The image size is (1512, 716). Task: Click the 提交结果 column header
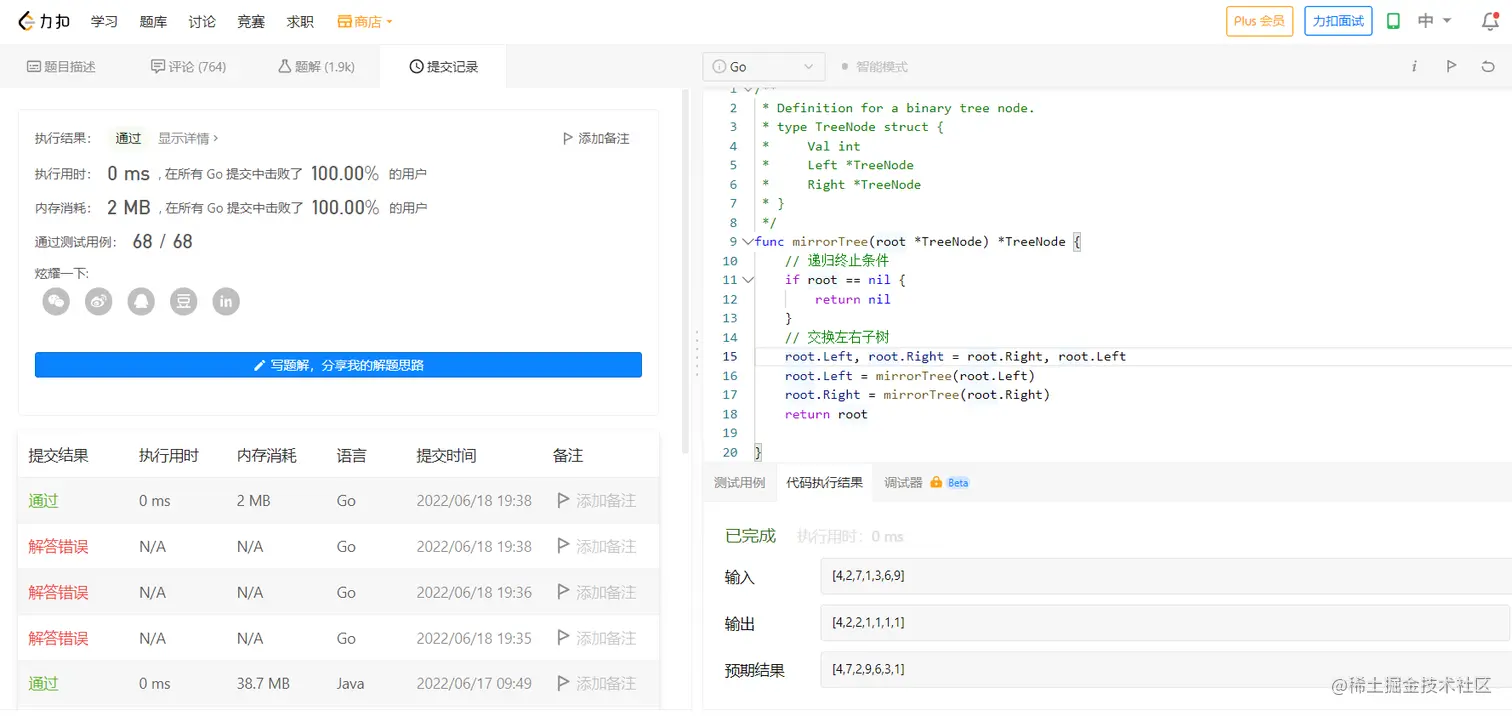point(58,456)
